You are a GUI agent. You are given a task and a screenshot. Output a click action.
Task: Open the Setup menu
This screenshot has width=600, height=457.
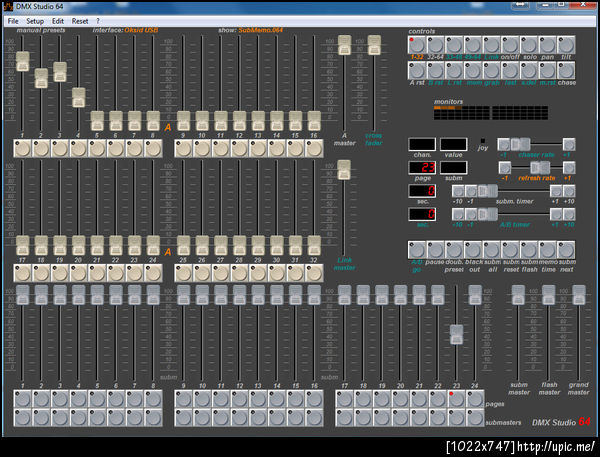click(35, 21)
